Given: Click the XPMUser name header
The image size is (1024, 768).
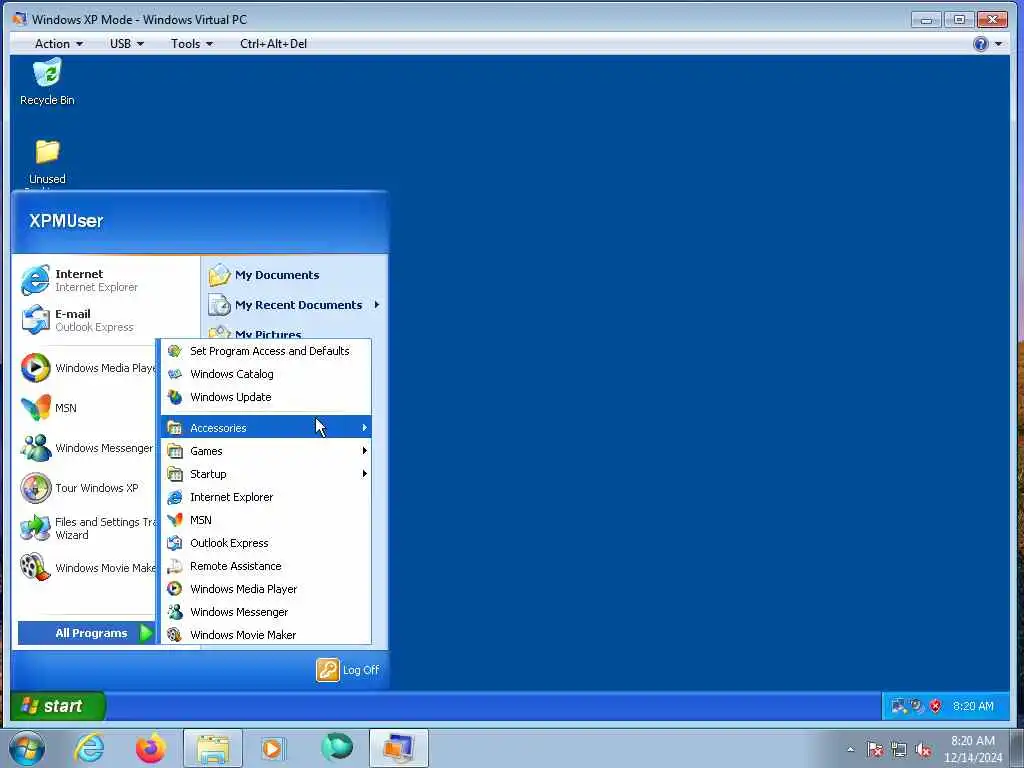Looking at the screenshot, I should [66, 221].
